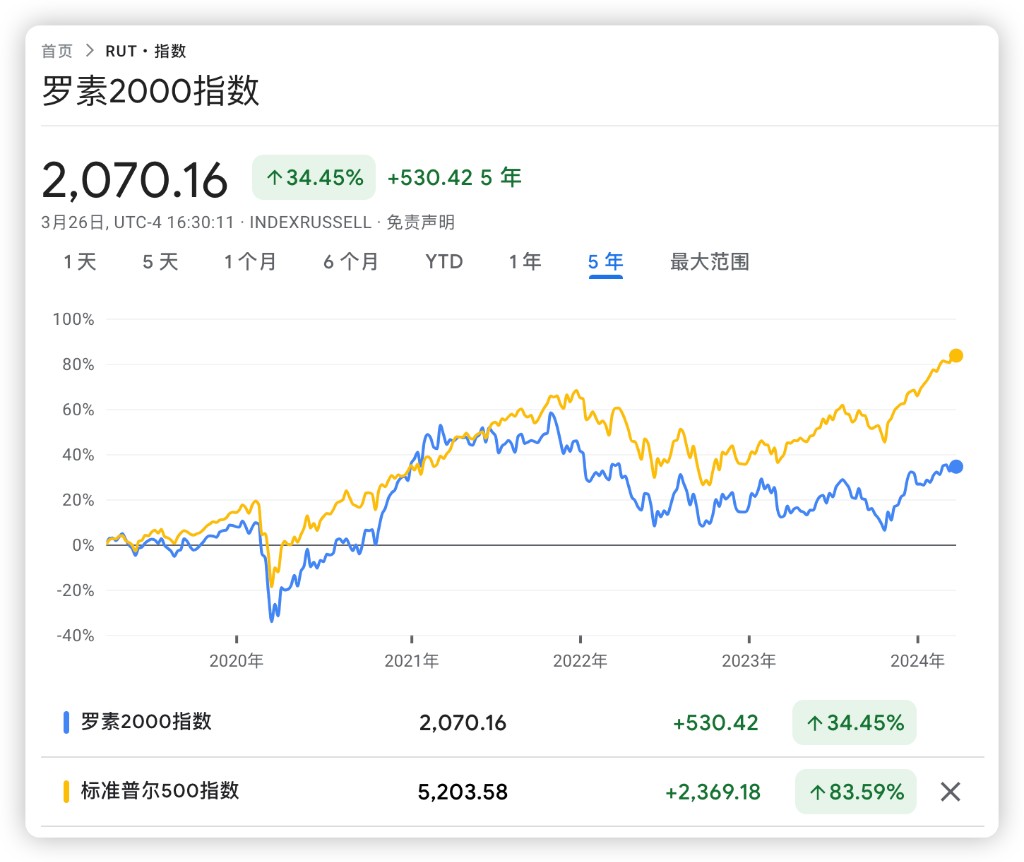This screenshot has height=862, width=1024.
Task: Click the yellow color marker for 标准普尔500指数
Action: (x=66, y=792)
